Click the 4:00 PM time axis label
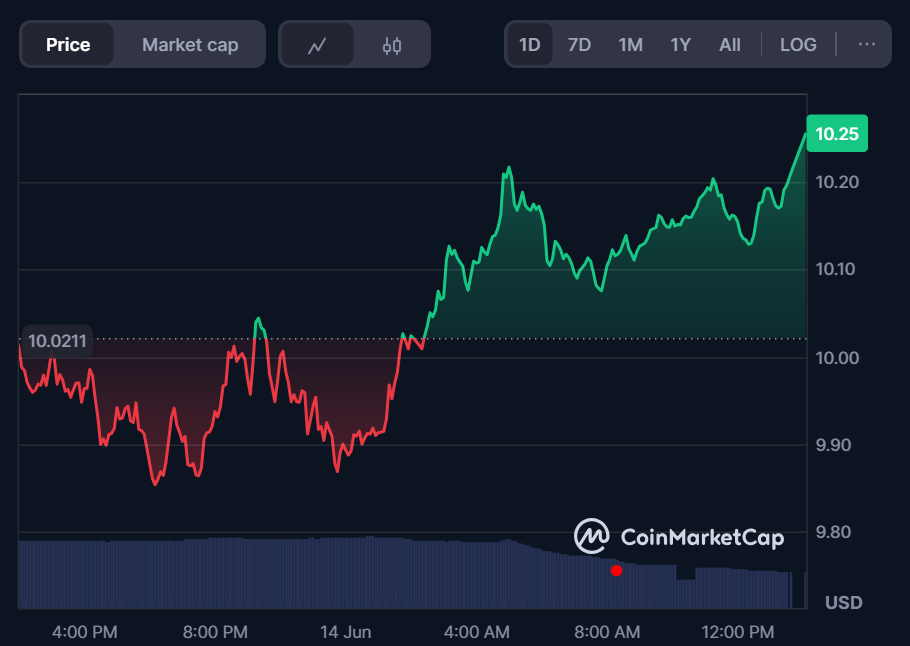The height and width of the screenshot is (646, 910). [84, 632]
